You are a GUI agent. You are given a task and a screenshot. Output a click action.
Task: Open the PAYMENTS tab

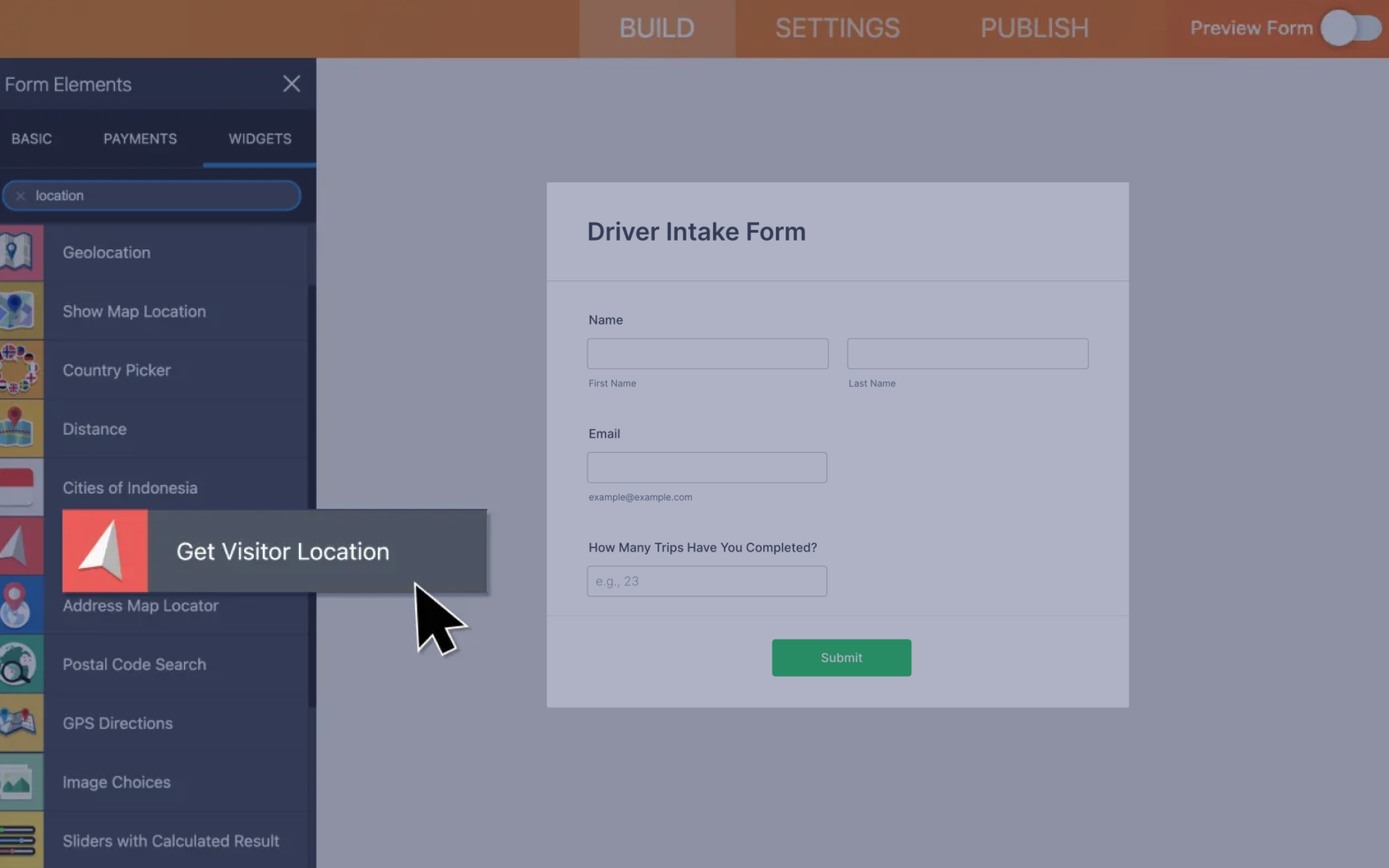click(x=140, y=139)
